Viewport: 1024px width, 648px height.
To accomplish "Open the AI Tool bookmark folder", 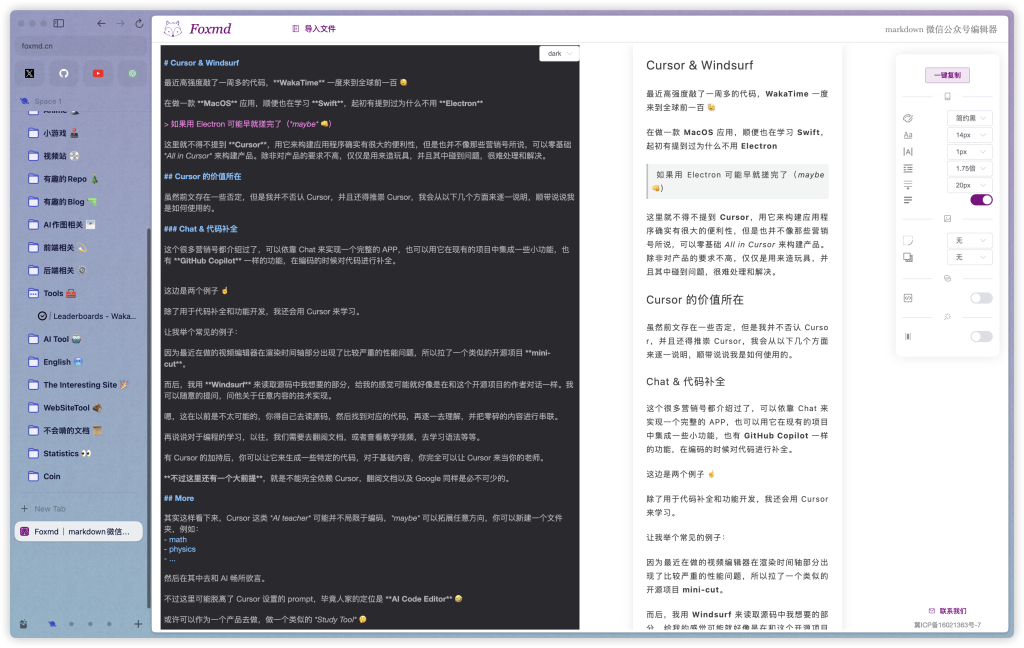I will click(x=56, y=339).
